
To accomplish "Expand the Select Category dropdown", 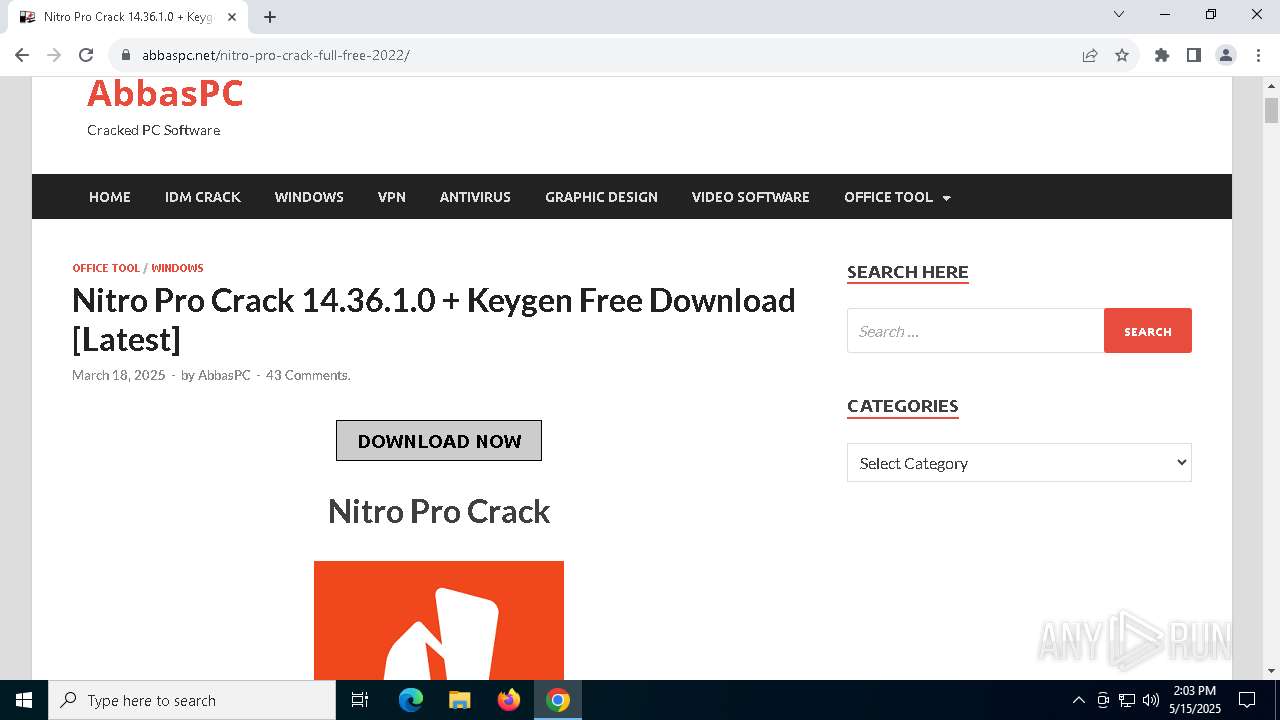I will 1019,463.
